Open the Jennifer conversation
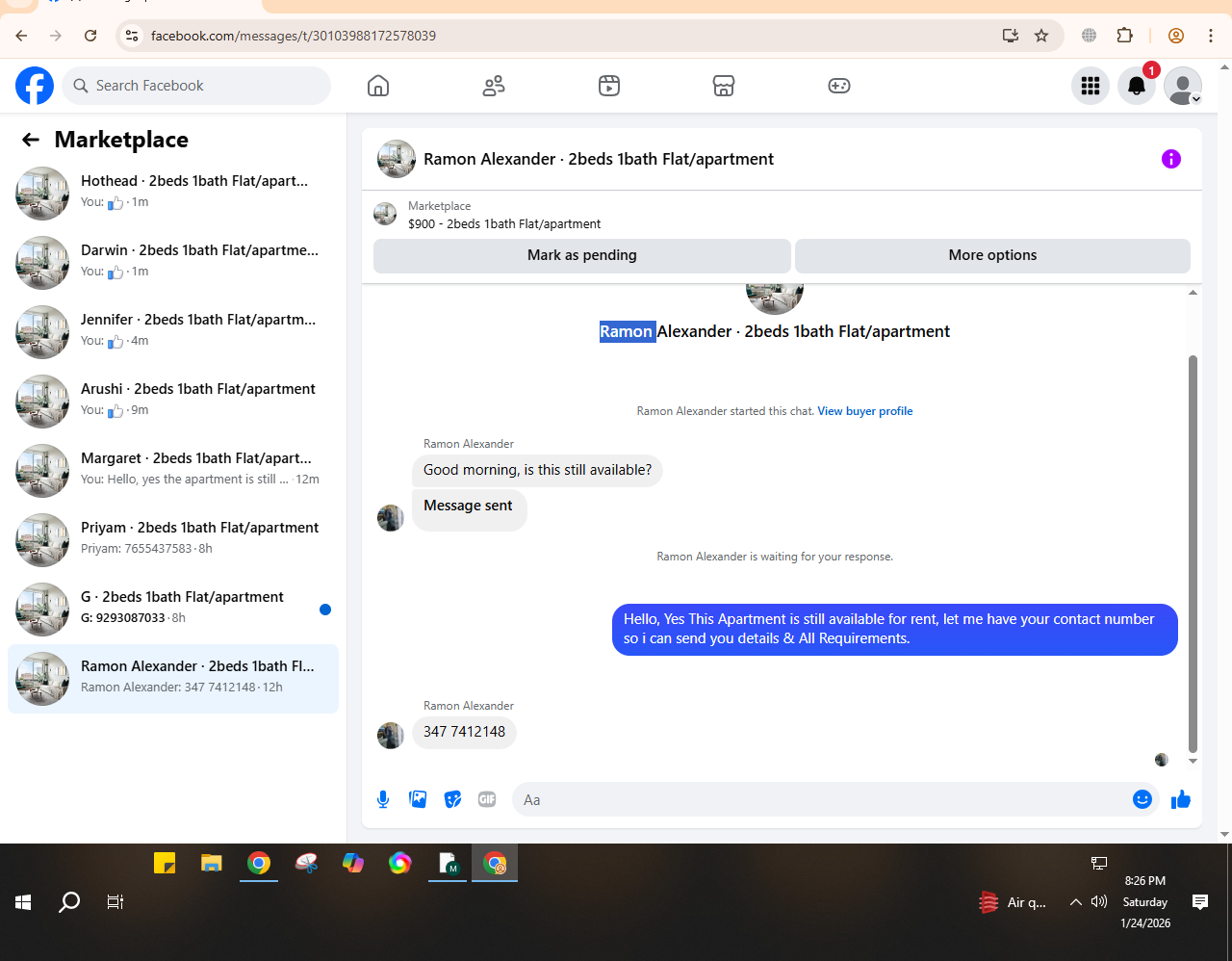Viewport: 1232px width, 961px height. (x=173, y=332)
